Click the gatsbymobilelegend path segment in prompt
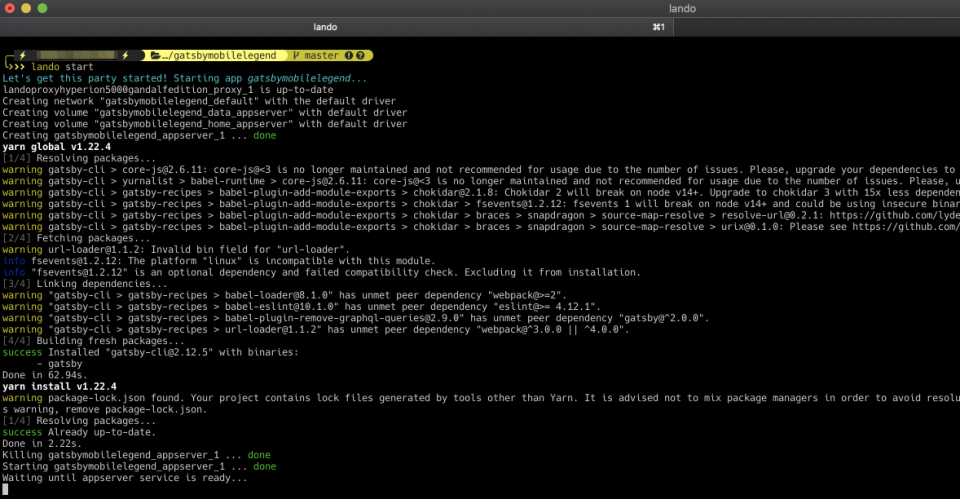Image resolution: width=960 pixels, height=499 pixels. click(219, 55)
